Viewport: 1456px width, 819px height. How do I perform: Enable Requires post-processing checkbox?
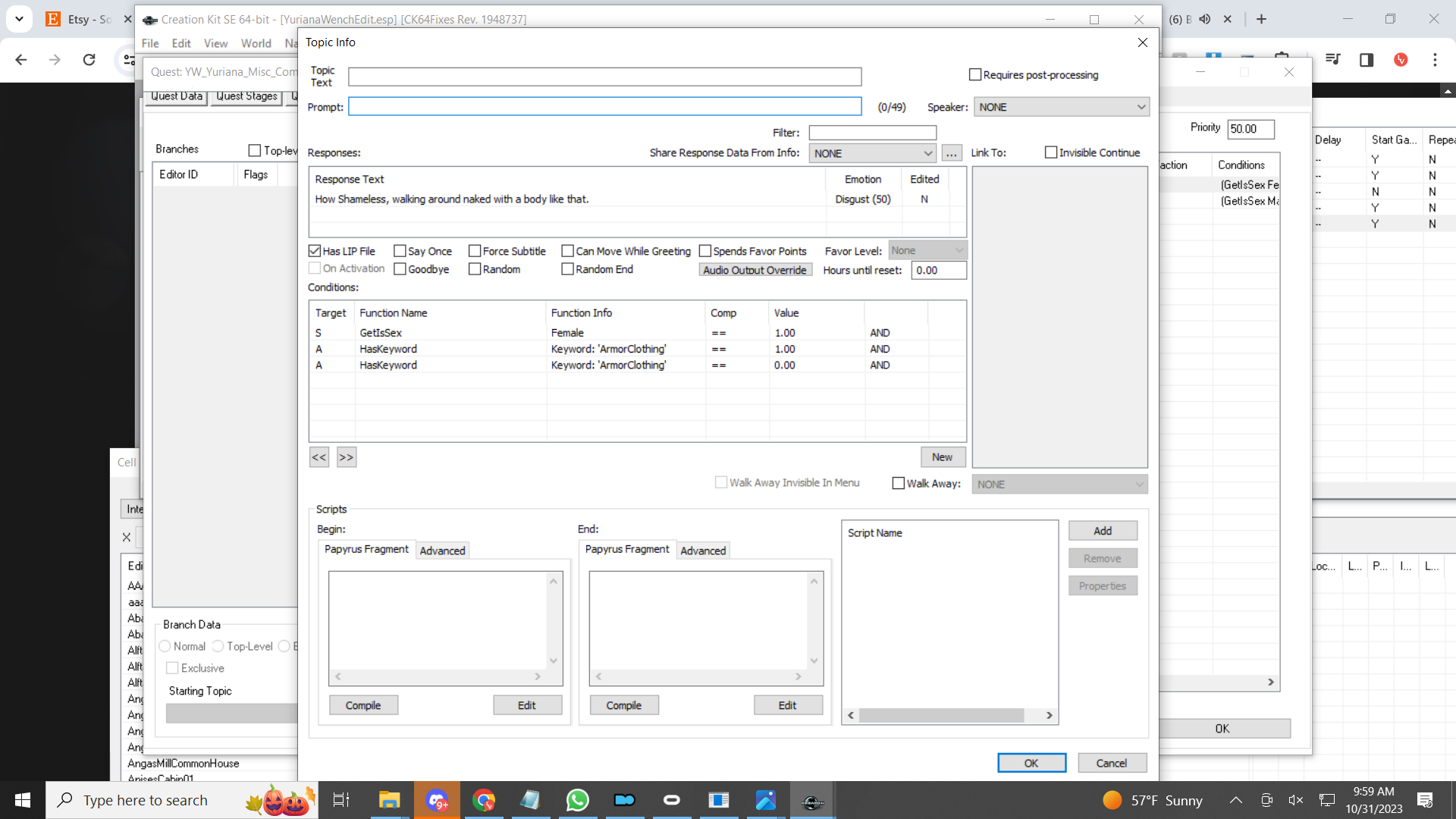click(975, 74)
